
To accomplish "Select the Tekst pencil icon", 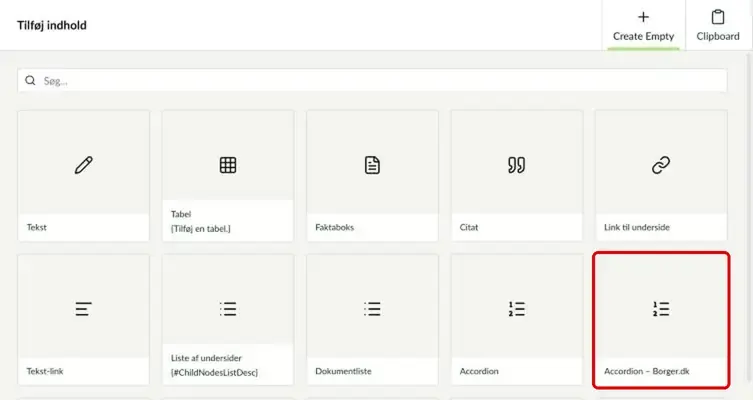I will point(84,165).
